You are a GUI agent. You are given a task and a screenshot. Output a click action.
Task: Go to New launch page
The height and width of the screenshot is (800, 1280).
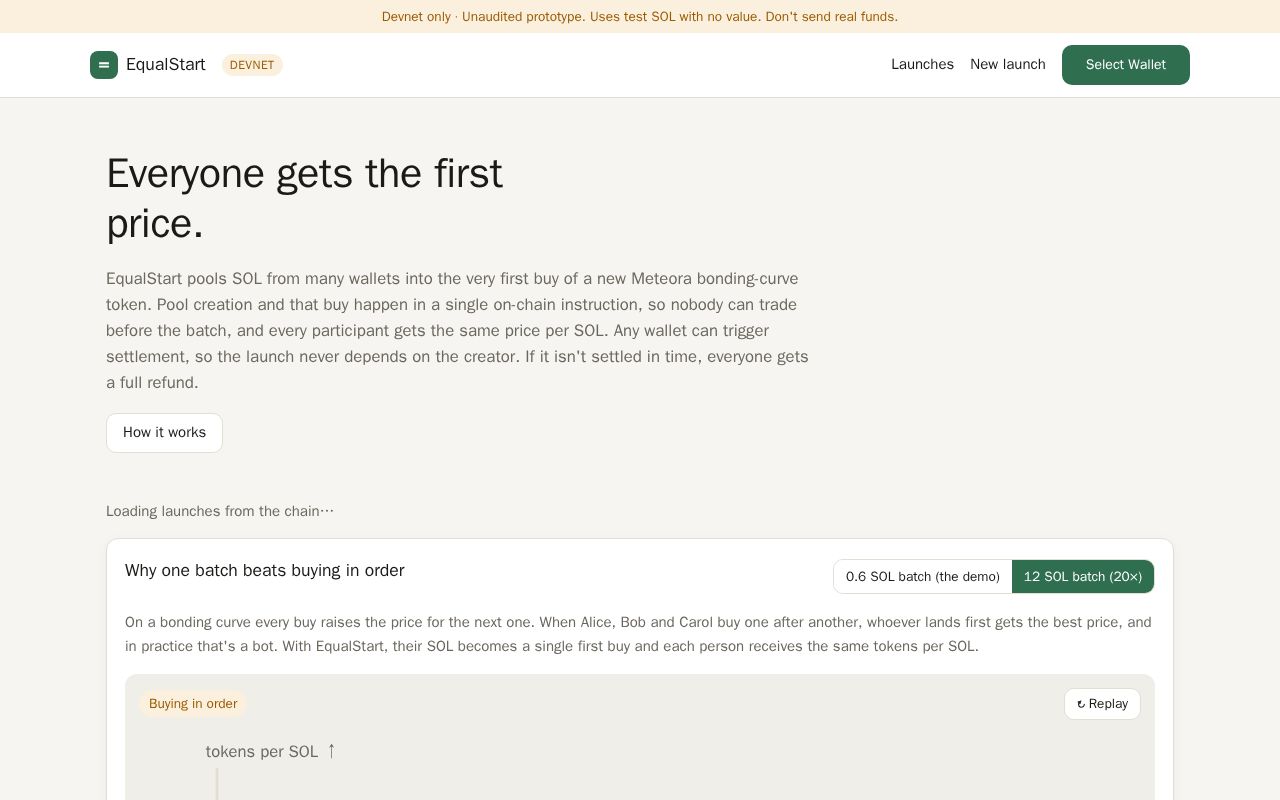[x=1008, y=65]
